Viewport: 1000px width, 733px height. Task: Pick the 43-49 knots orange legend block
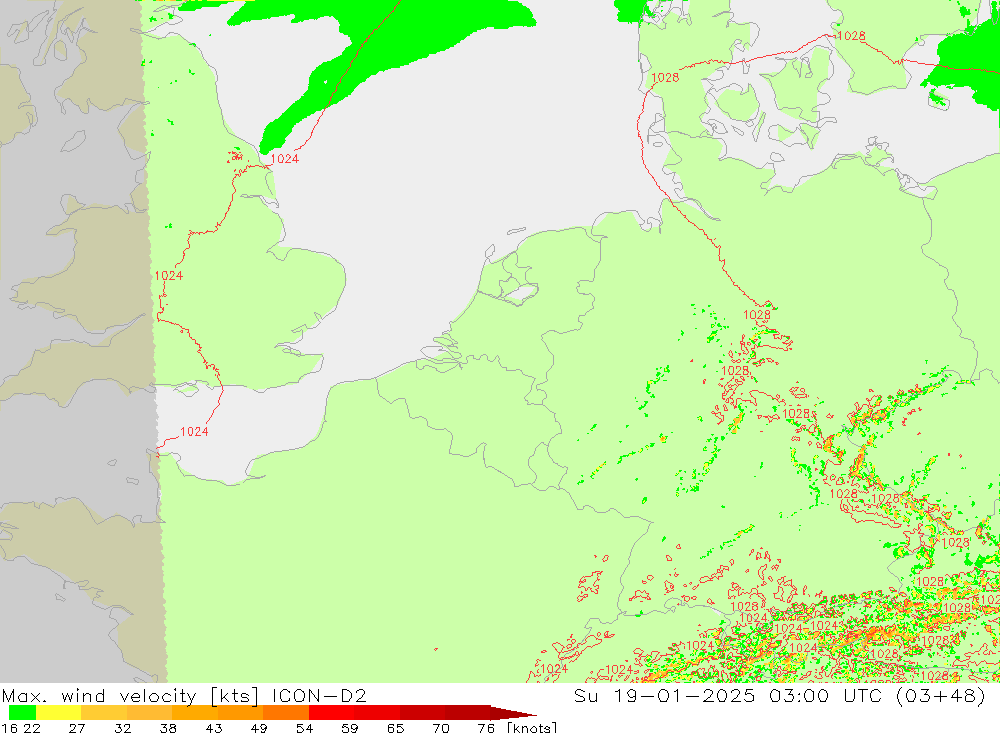[x=240, y=713]
